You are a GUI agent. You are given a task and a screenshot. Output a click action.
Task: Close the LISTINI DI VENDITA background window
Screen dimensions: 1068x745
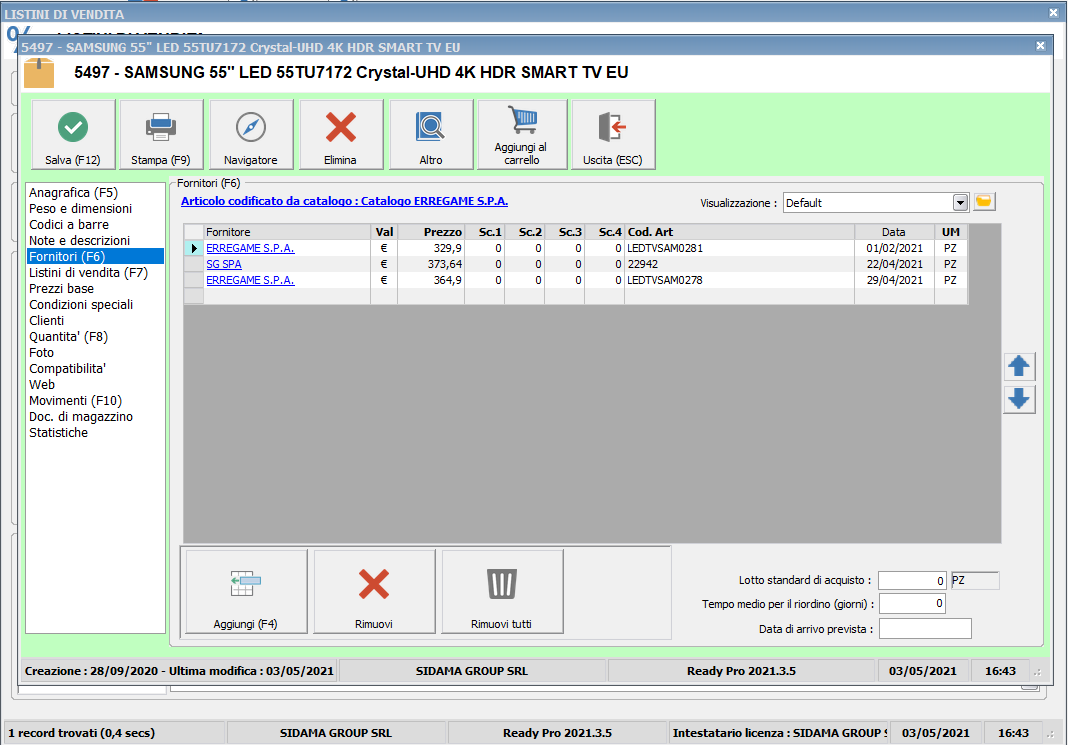pos(1053,12)
